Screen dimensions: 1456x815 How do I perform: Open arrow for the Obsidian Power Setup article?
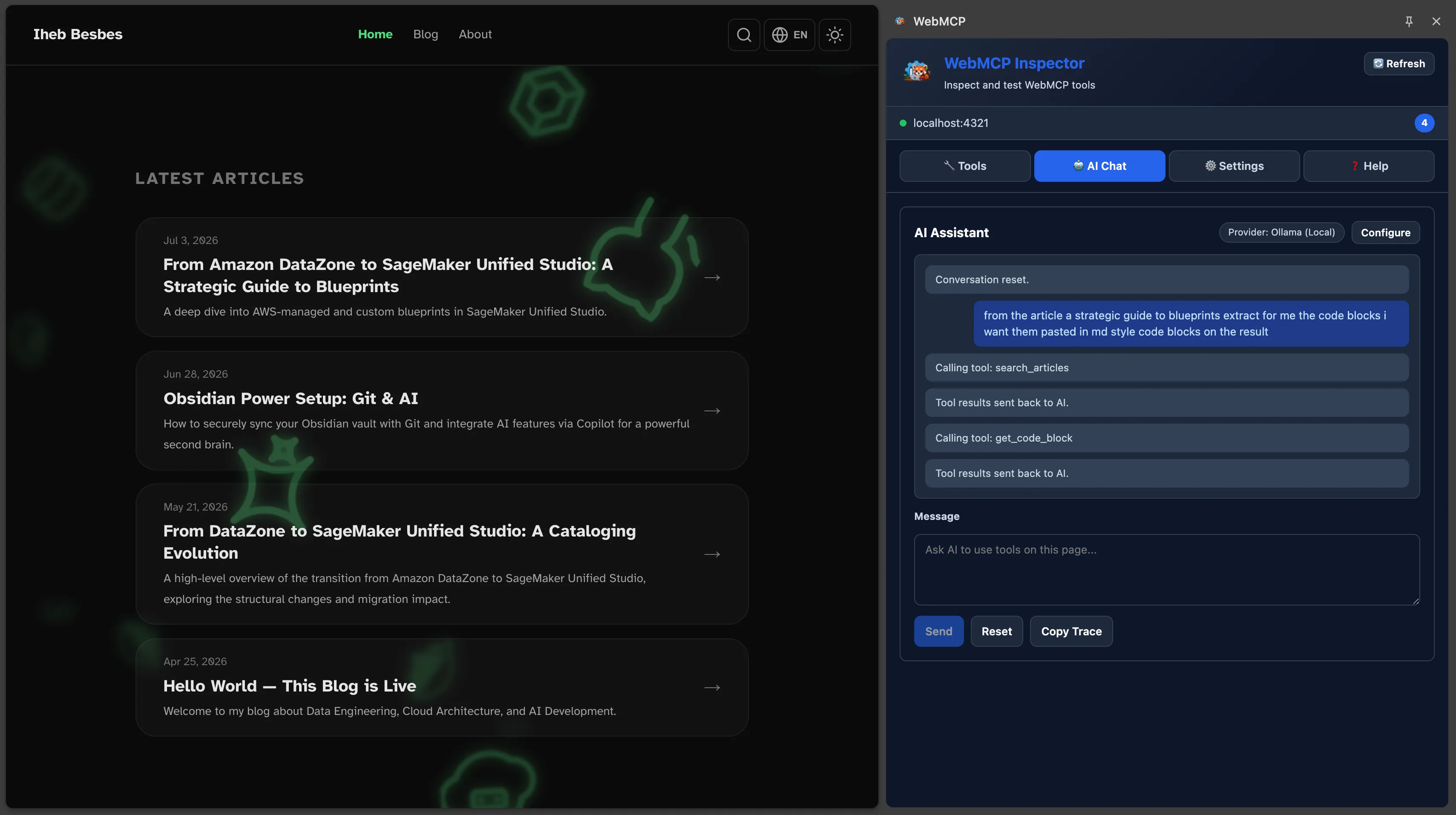pyautogui.click(x=712, y=411)
